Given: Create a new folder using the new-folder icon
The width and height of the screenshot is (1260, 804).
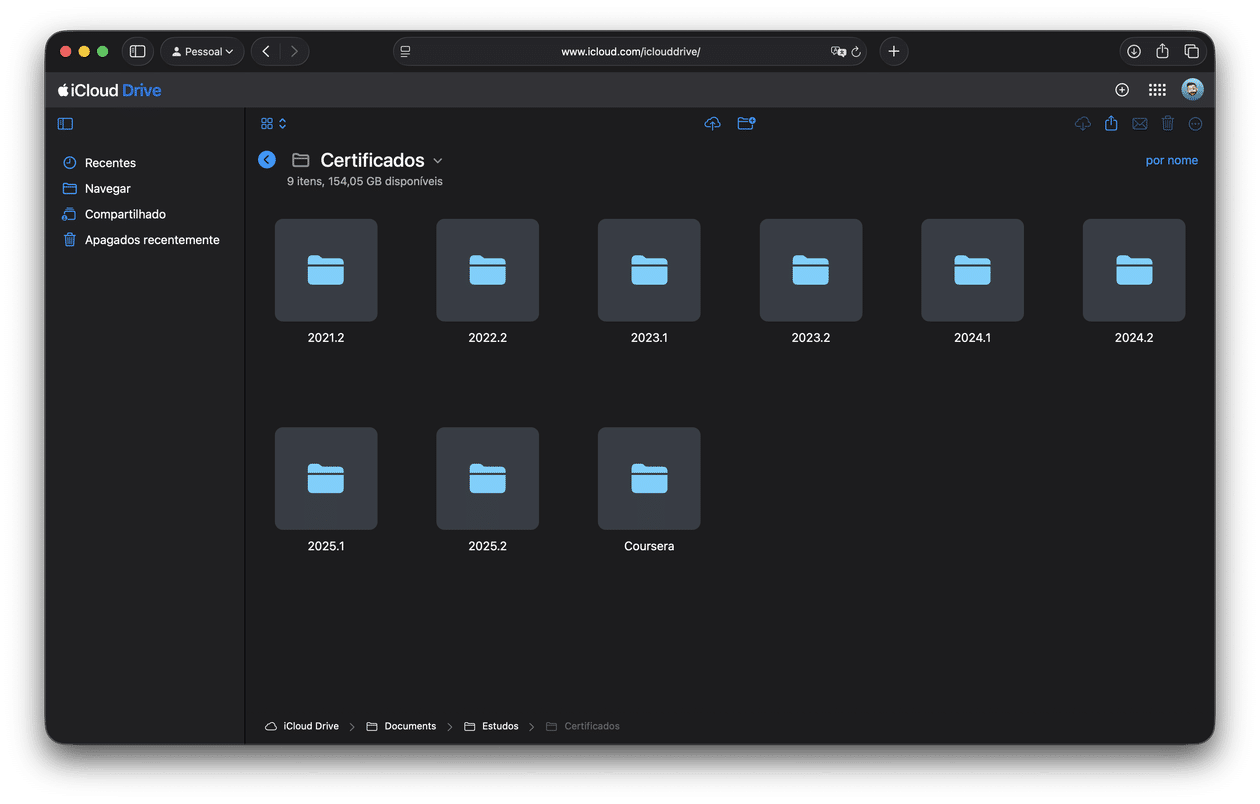Looking at the screenshot, I should tap(746, 123).
